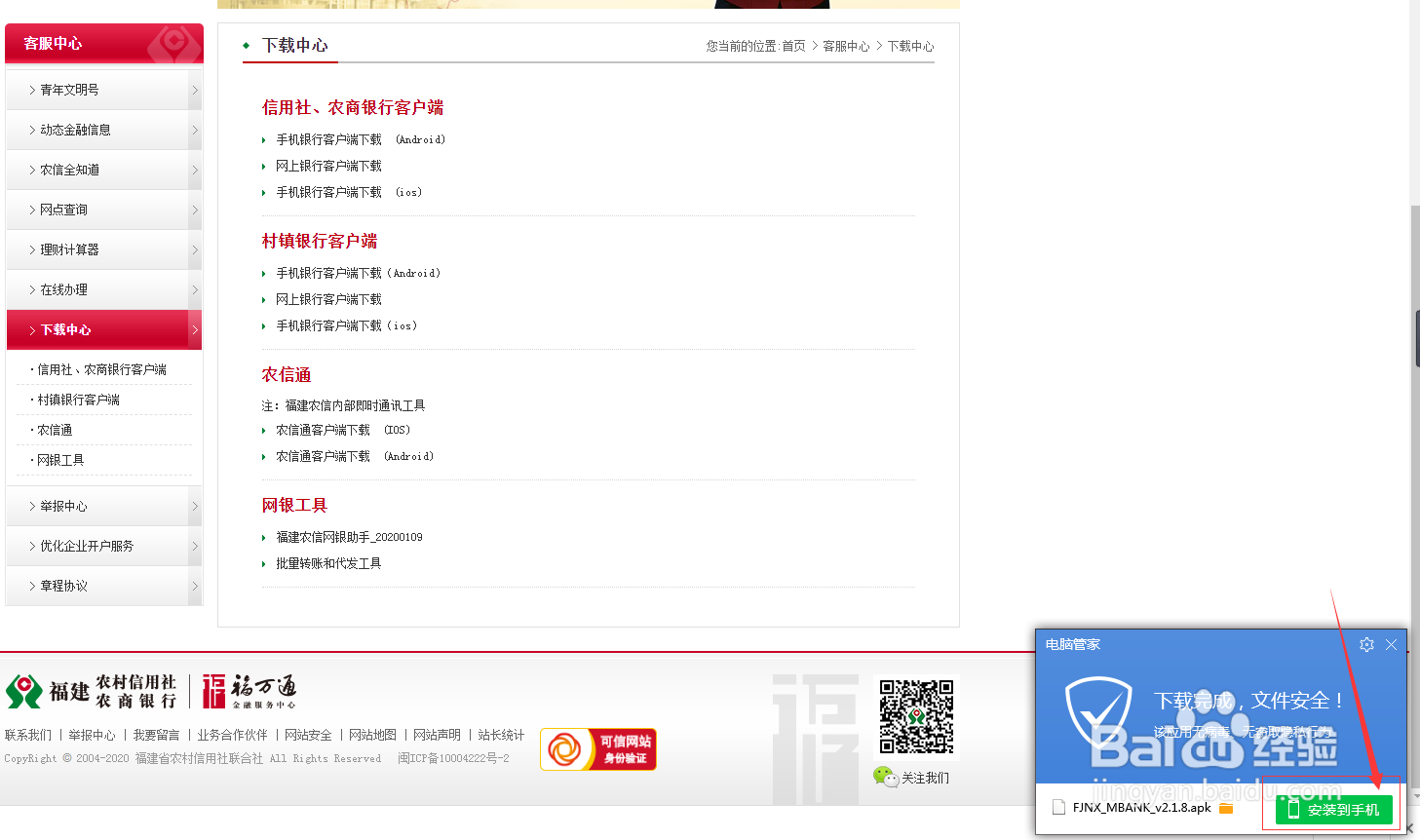The image size is (1420, 840).
Task: Open 我要留言 footer link
Action: [x=156, y=735]
